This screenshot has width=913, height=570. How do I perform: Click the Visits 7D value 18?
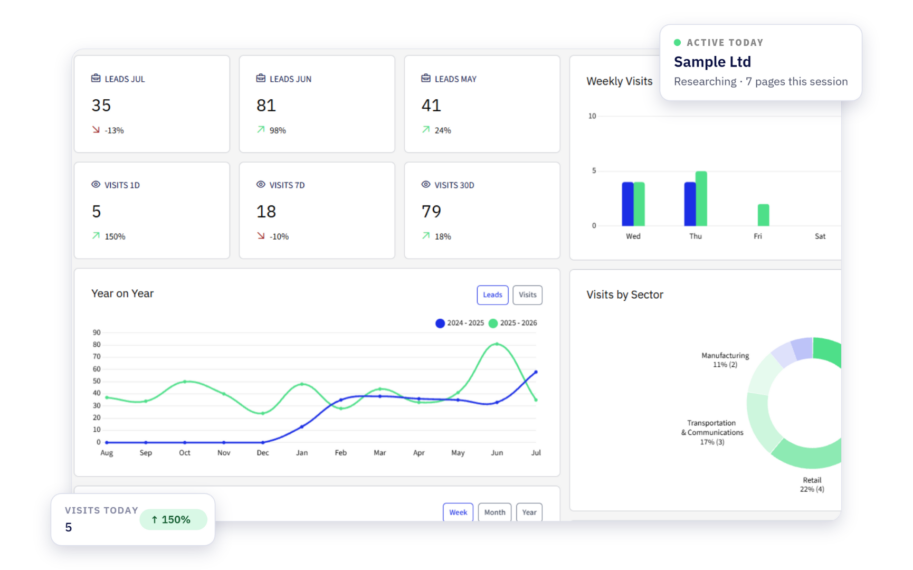266,211
